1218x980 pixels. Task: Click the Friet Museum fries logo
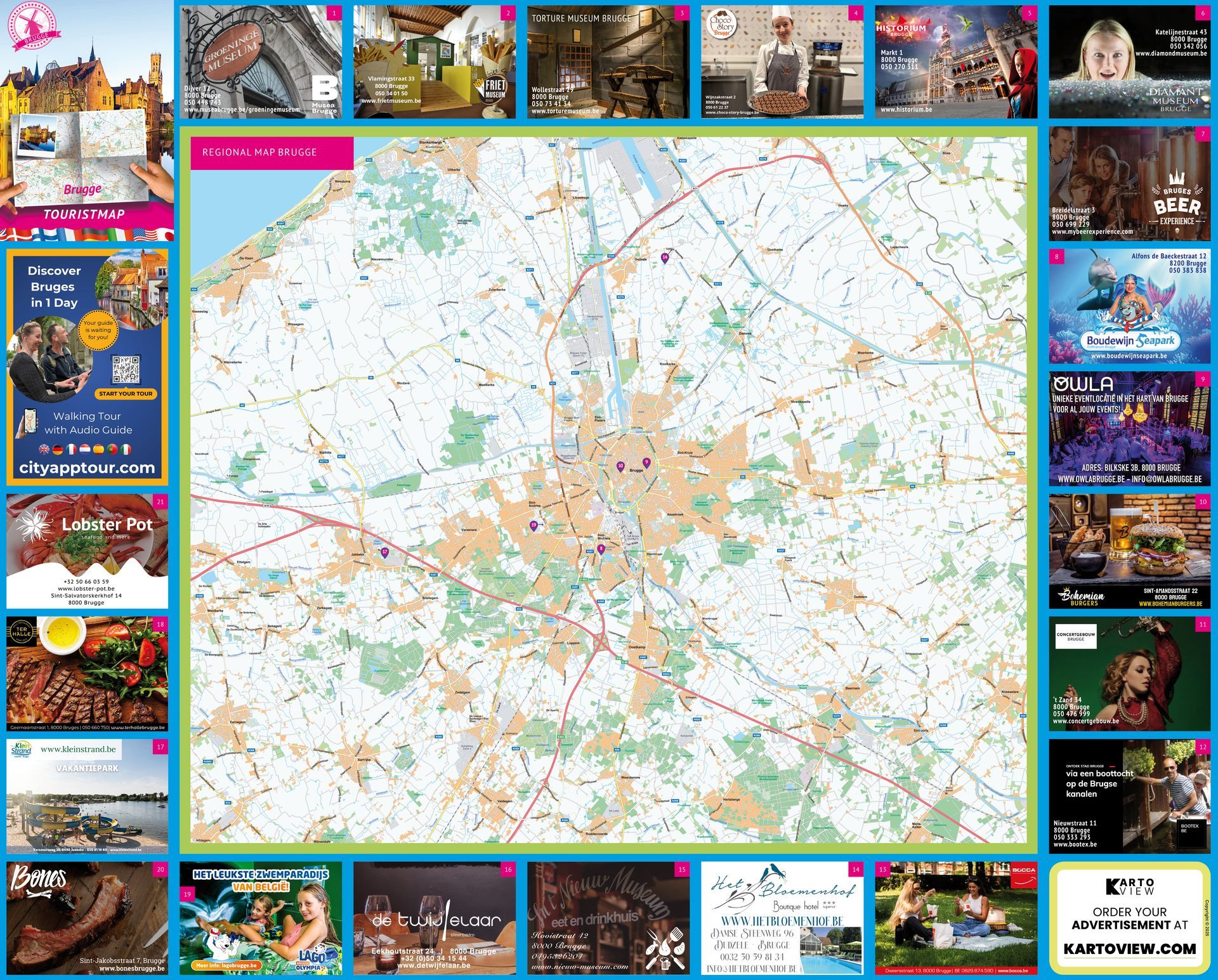pos(494,91)
